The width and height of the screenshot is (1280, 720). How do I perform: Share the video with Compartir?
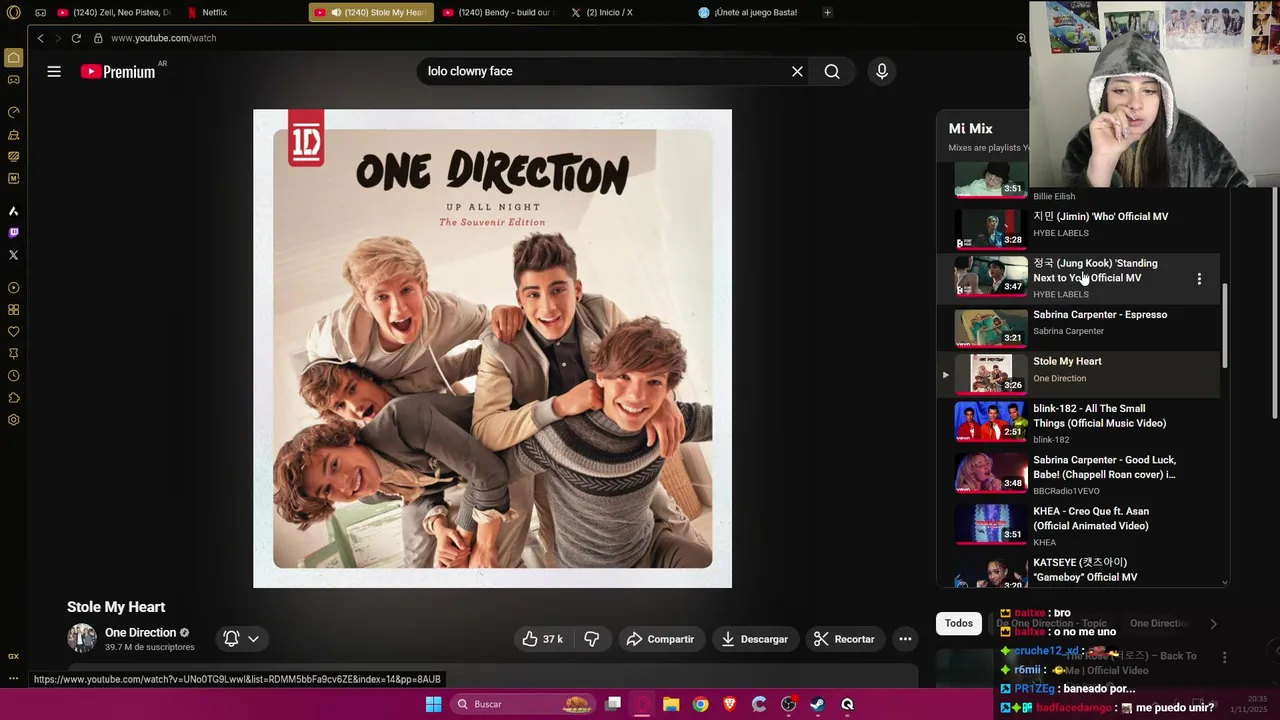coord(660,639)
